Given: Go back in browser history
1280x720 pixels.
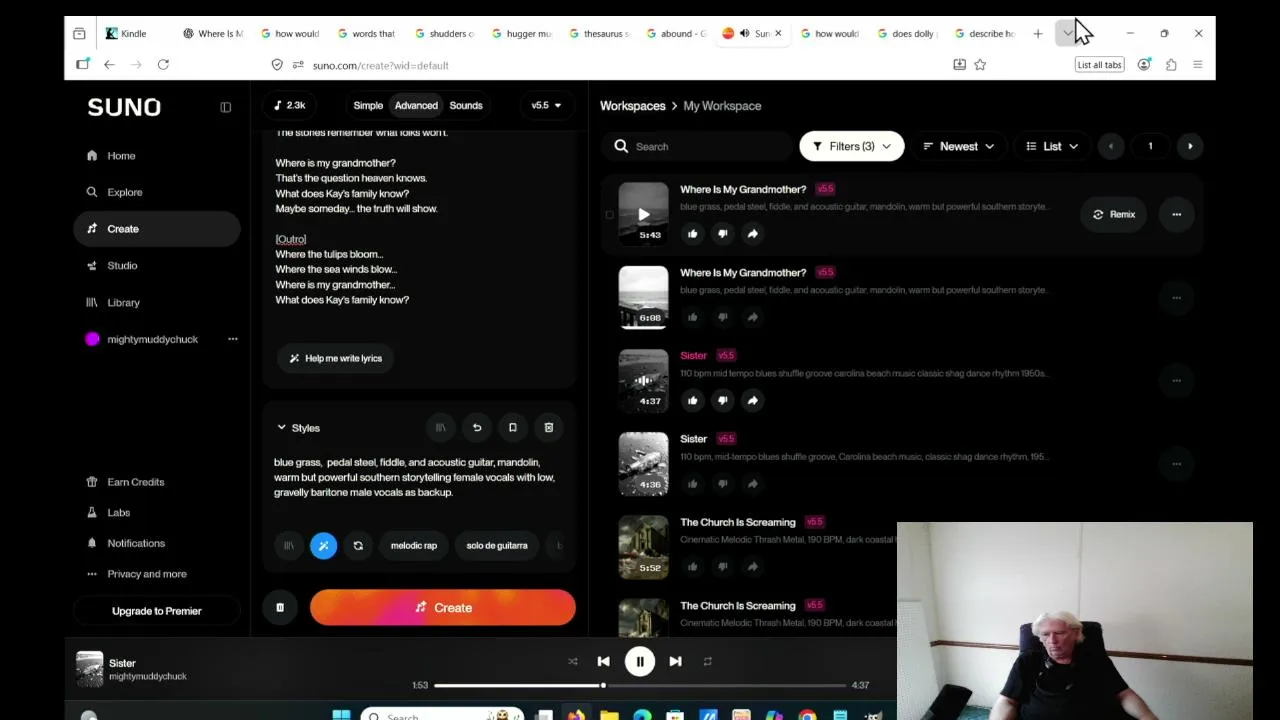Looking at the screenshot, I should [109, 65].
